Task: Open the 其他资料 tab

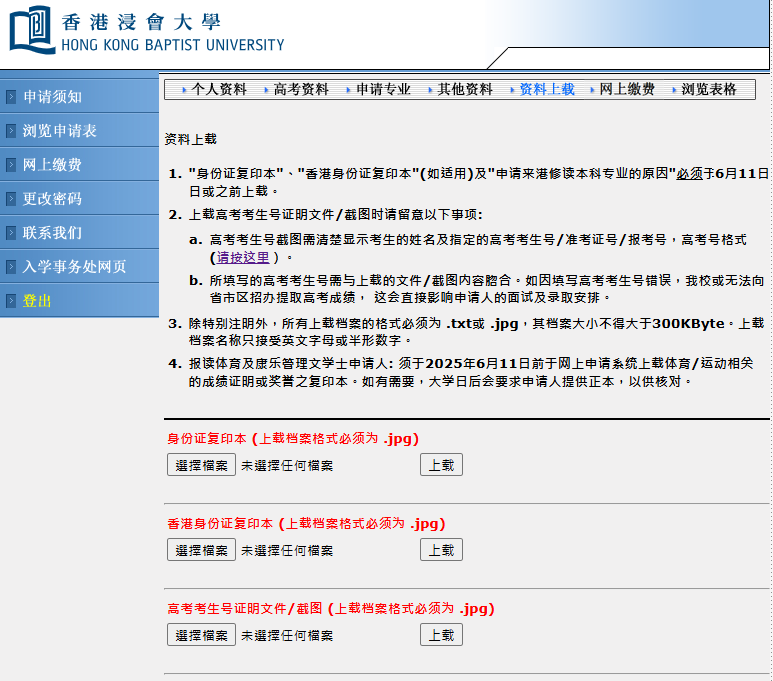Action: click(x=465, y=89)
